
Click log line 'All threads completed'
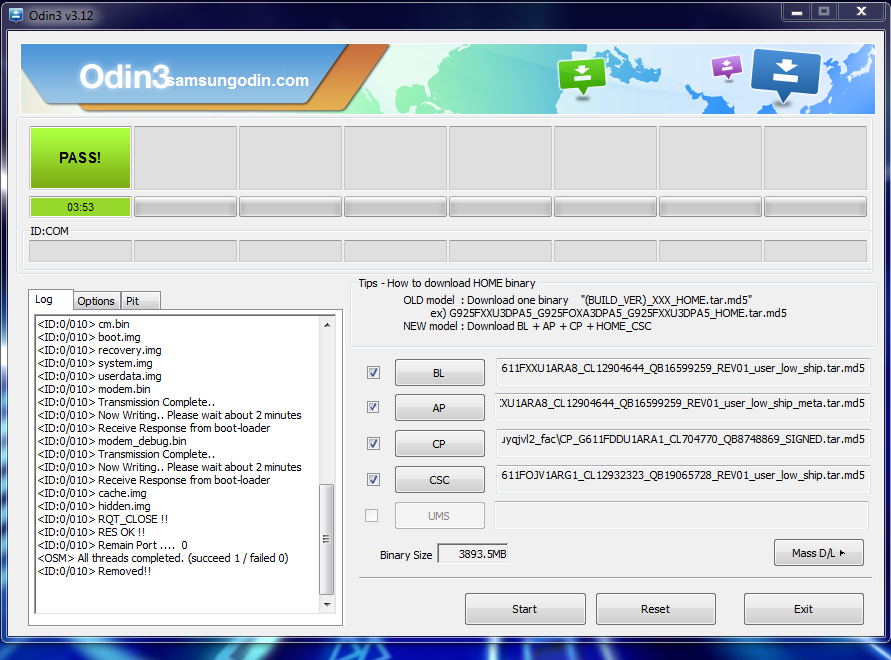[163, 558]
